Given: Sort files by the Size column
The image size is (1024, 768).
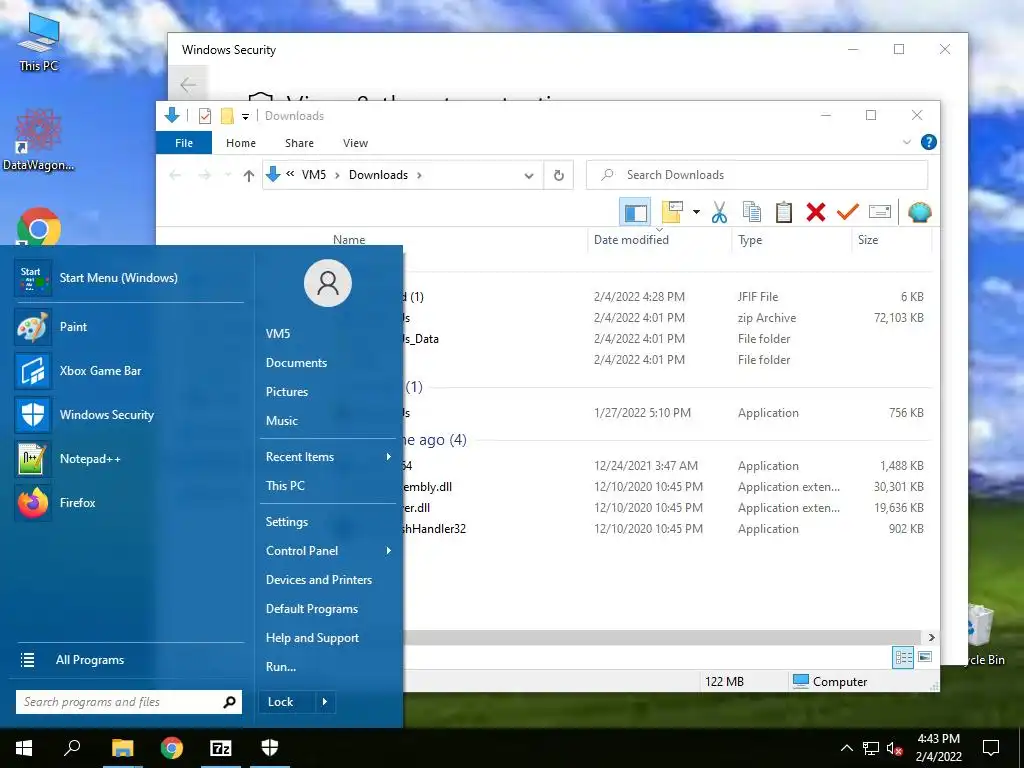Looking at the screenshot, I should click(867, 240).
